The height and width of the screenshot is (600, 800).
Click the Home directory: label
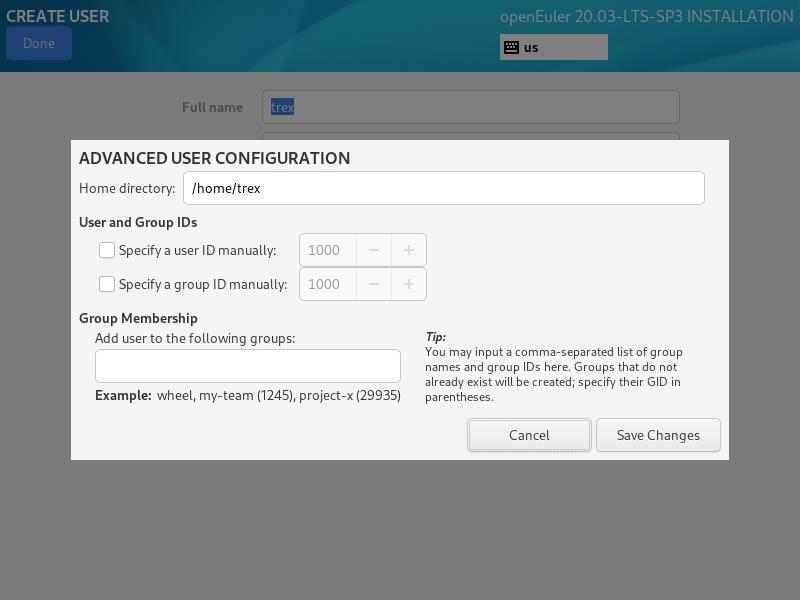coord(127,188)
